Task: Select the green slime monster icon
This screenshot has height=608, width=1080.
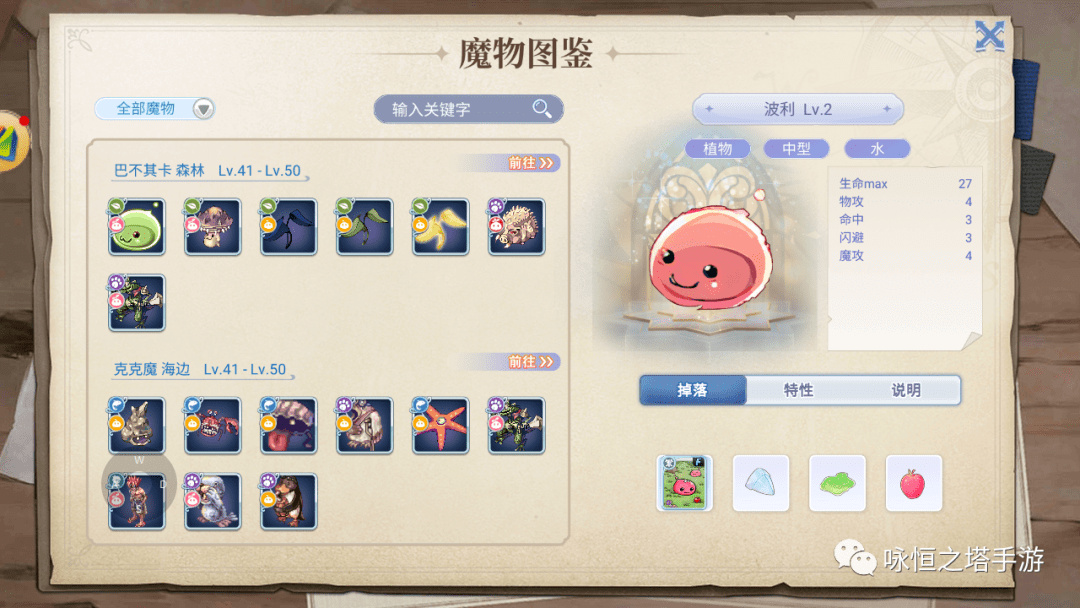Action: 136,227
